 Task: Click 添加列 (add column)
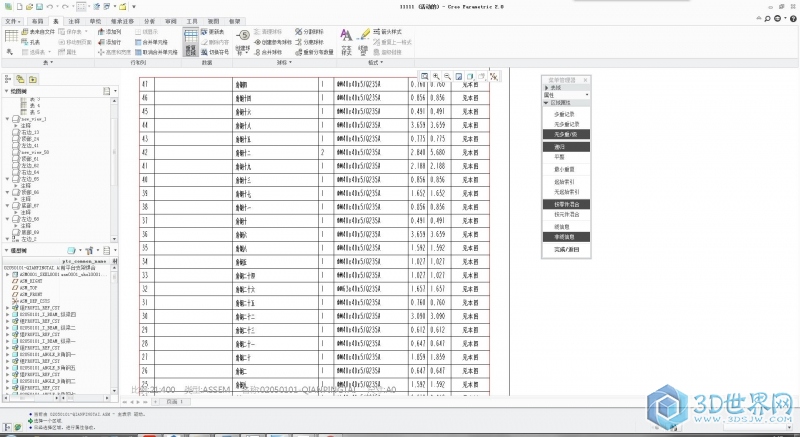click(110, 32)
